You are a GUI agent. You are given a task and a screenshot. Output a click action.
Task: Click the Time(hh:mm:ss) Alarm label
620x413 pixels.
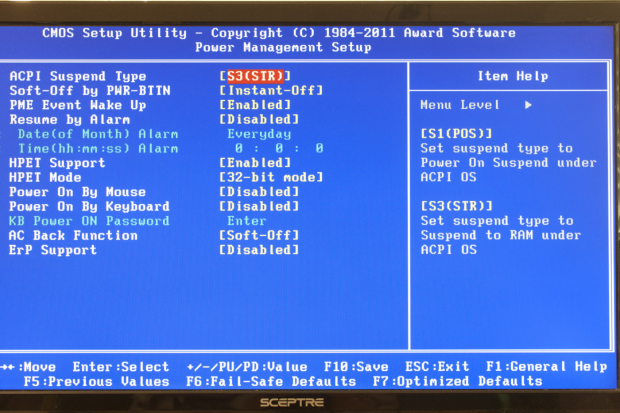click(x=98, y=148)
